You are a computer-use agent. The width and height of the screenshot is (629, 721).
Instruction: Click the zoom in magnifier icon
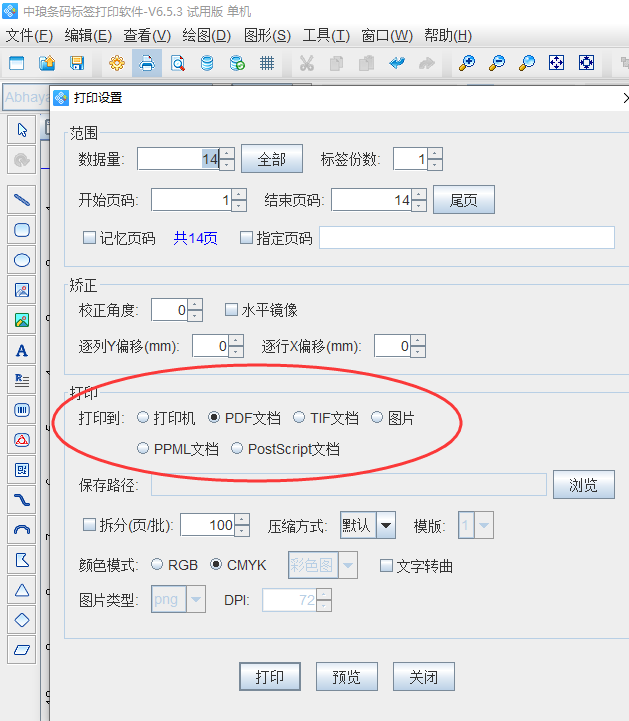tap(467, 63)
